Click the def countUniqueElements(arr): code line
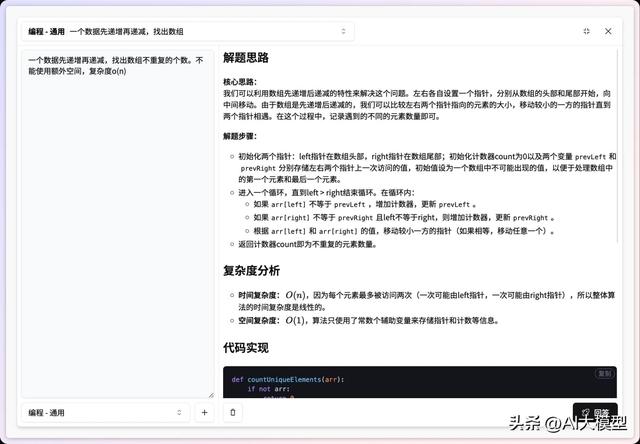Viewport: 640px width, 444px height. pos(288,380)
